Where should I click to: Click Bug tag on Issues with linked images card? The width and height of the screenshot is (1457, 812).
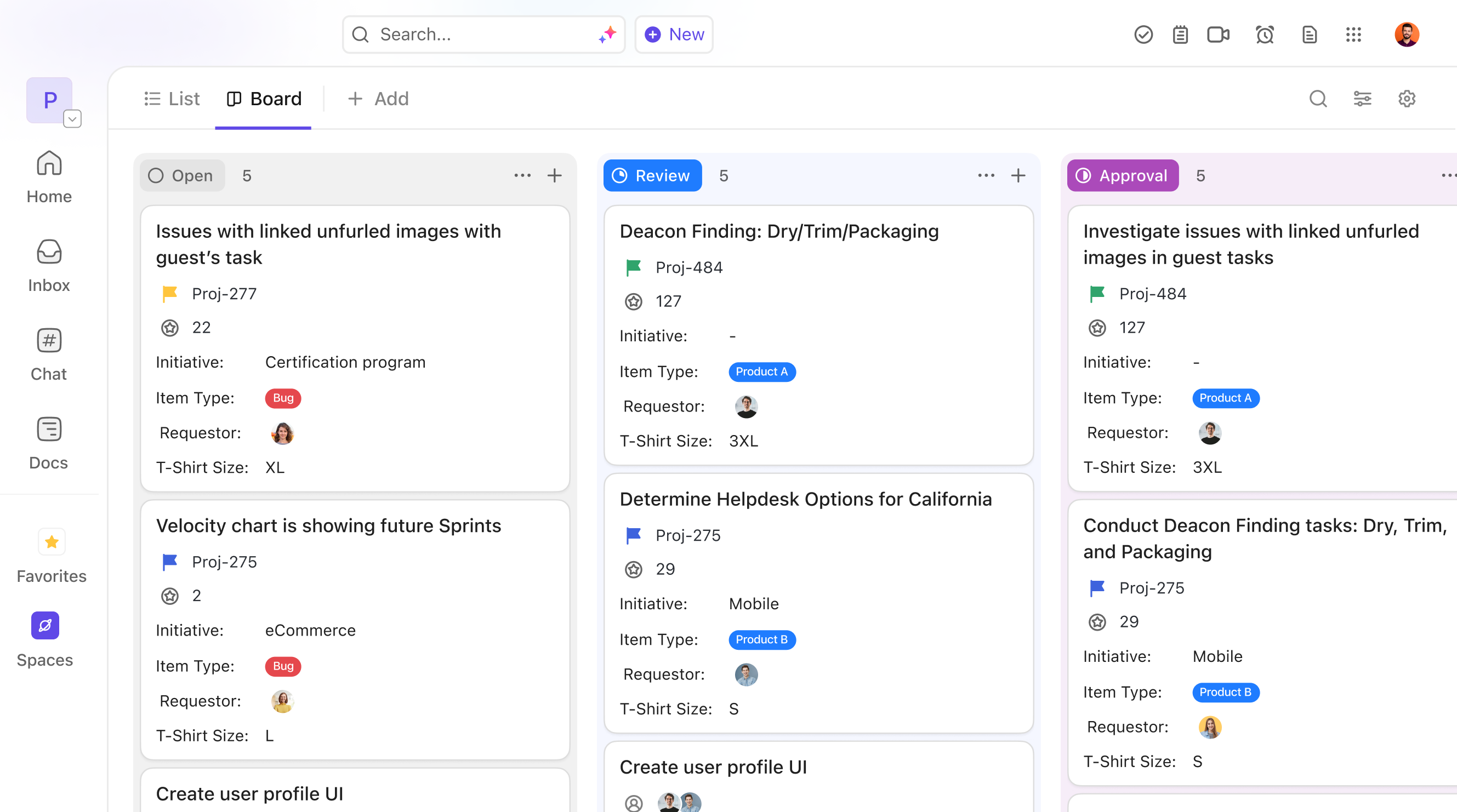tap(283, 398)
